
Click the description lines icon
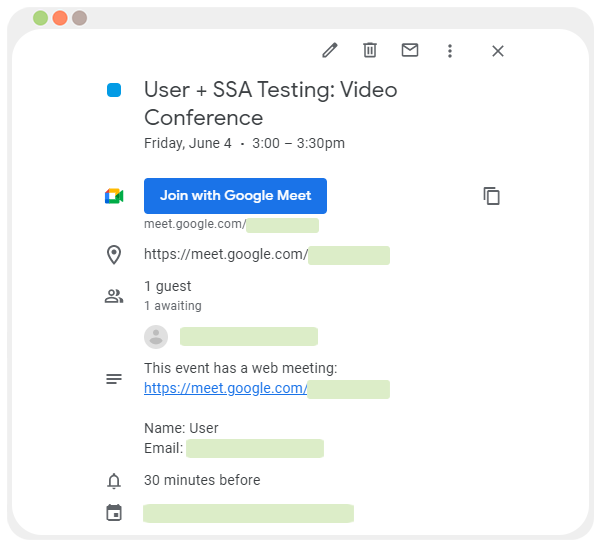(114, 379)
